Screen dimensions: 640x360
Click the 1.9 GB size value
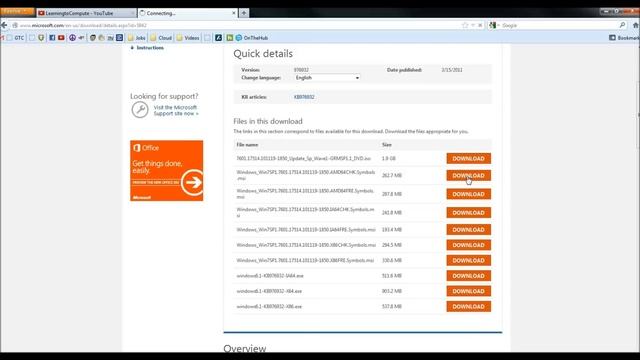pyautogui.click(x=388, y=158)
